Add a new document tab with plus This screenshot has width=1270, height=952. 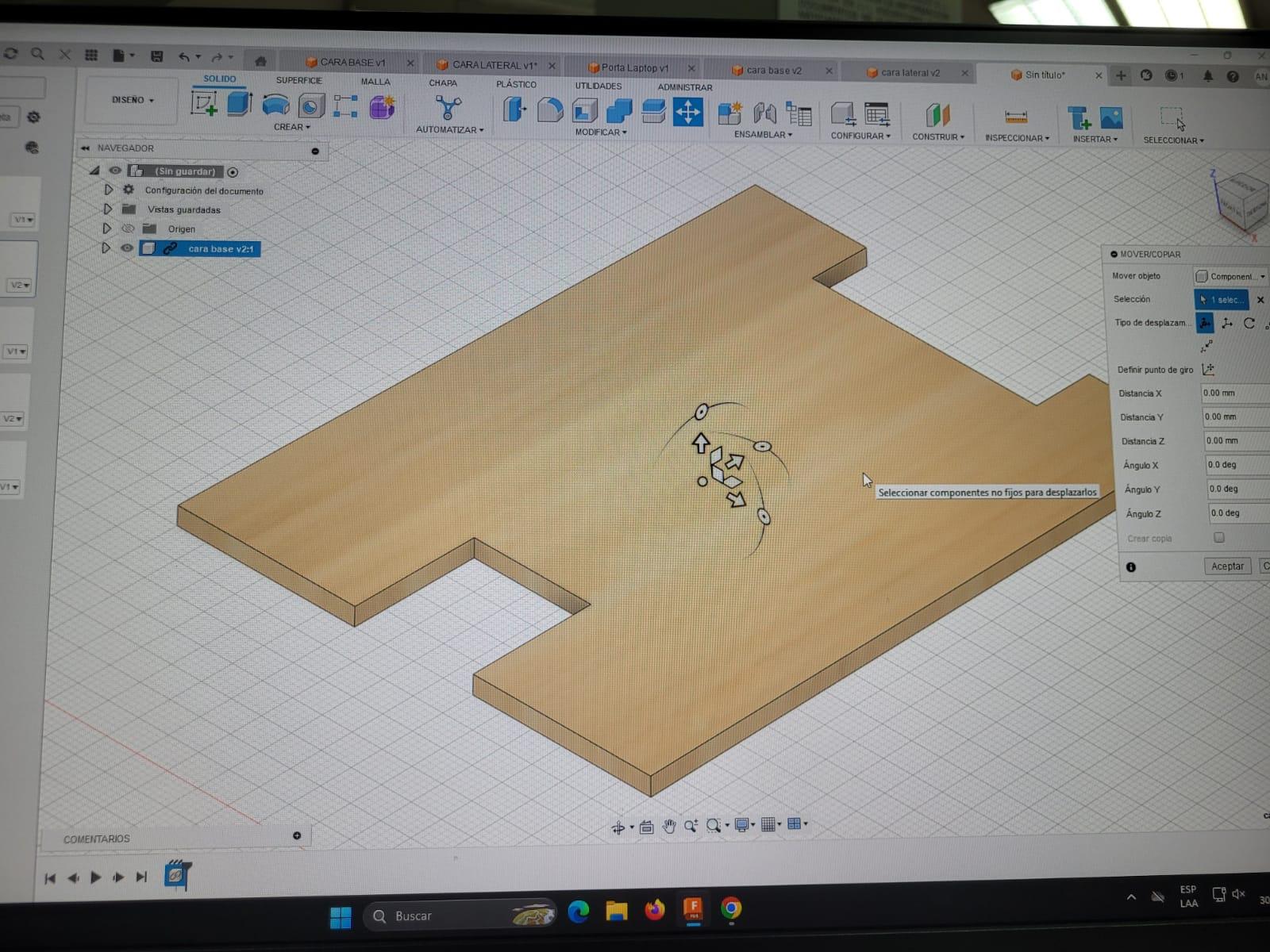(1121, 75)
